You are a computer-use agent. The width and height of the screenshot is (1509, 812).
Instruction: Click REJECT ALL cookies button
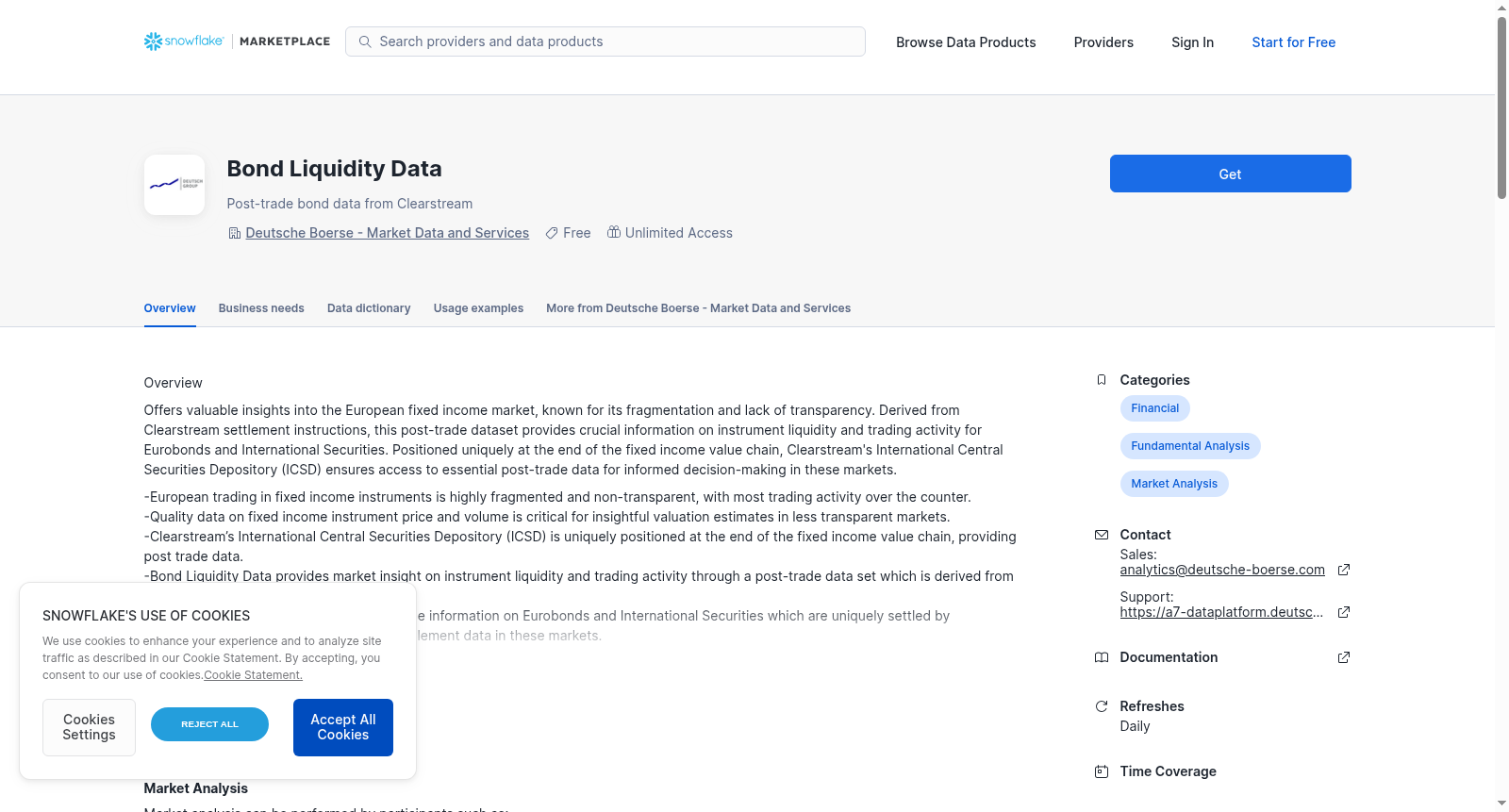click(209, 724)
